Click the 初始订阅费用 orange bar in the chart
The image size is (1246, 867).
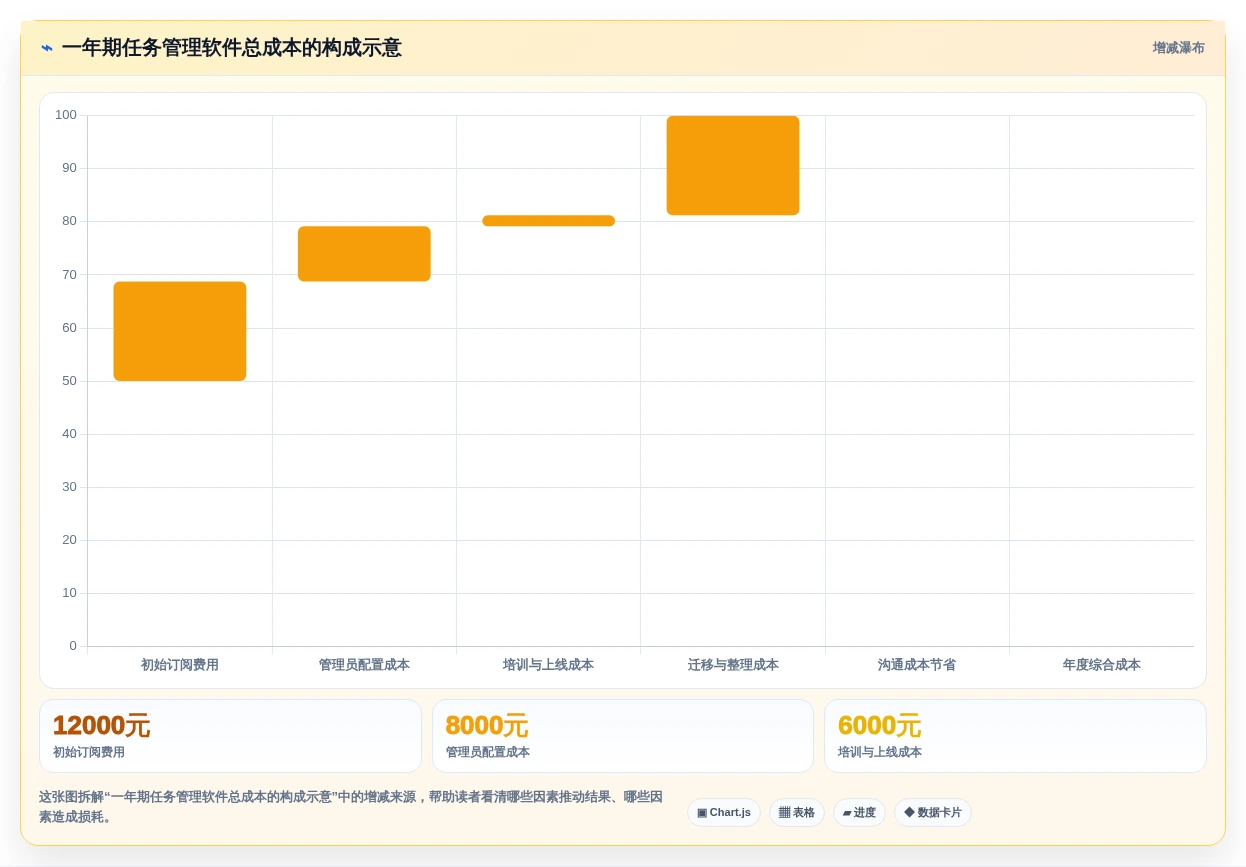180,331
